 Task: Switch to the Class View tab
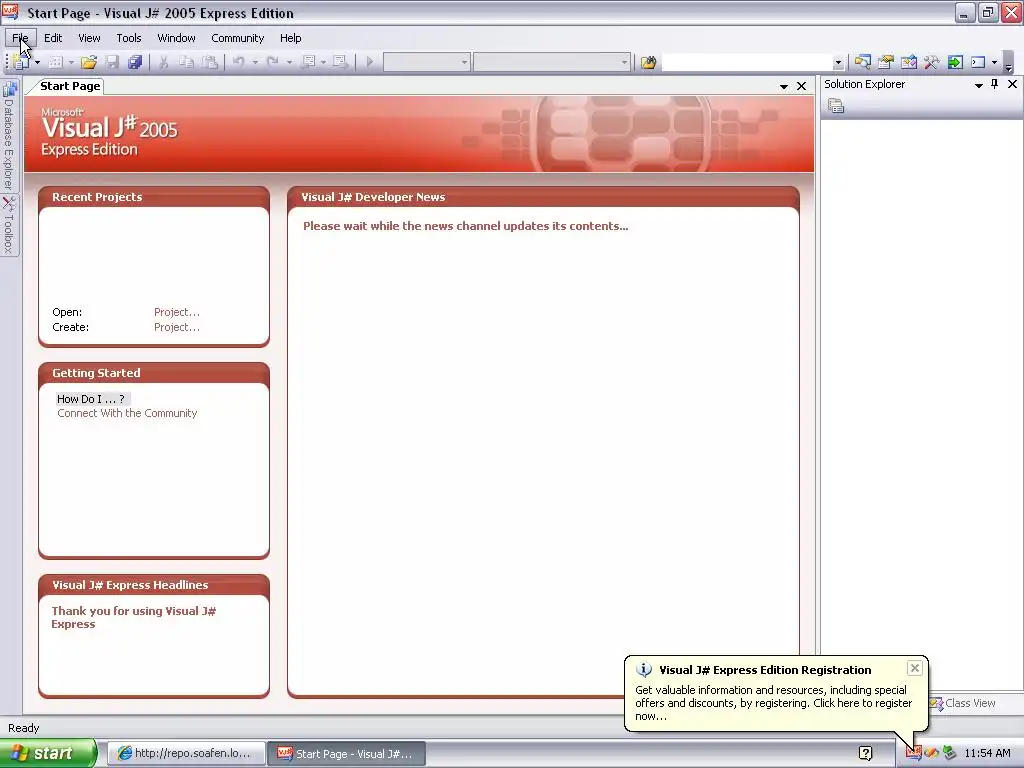962,703
